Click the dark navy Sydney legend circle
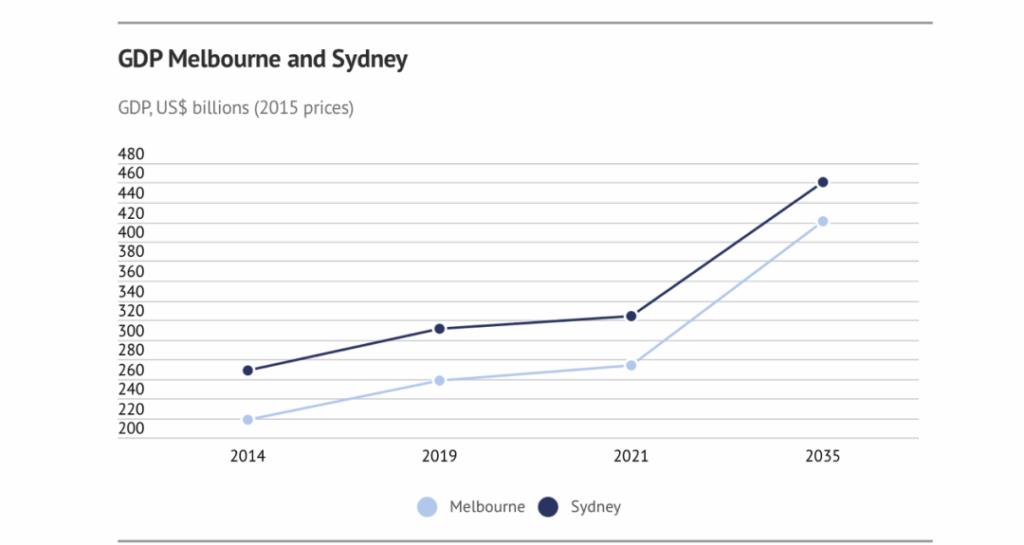The image size is (1024, 545). 548,507
